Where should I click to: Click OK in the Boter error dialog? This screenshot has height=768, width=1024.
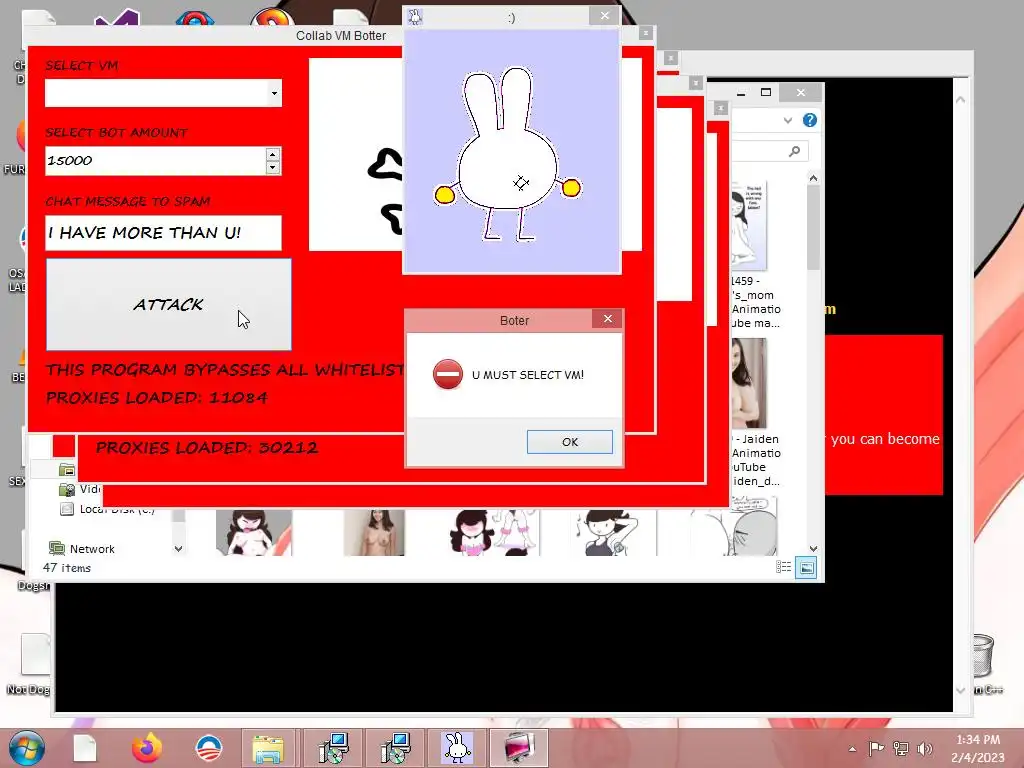(569, 442)
